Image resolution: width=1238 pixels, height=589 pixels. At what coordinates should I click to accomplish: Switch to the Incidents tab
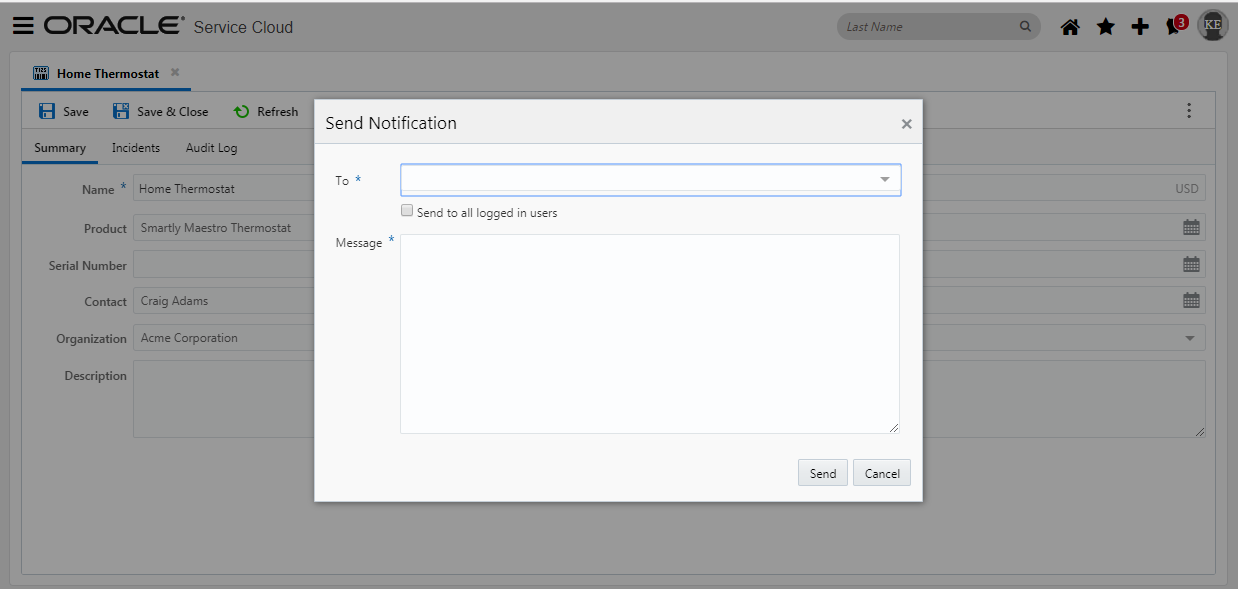click(135, 147)
